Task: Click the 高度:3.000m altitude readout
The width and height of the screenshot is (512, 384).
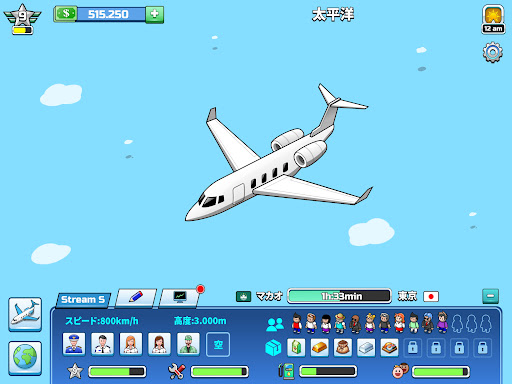Action: coord(200,321)
